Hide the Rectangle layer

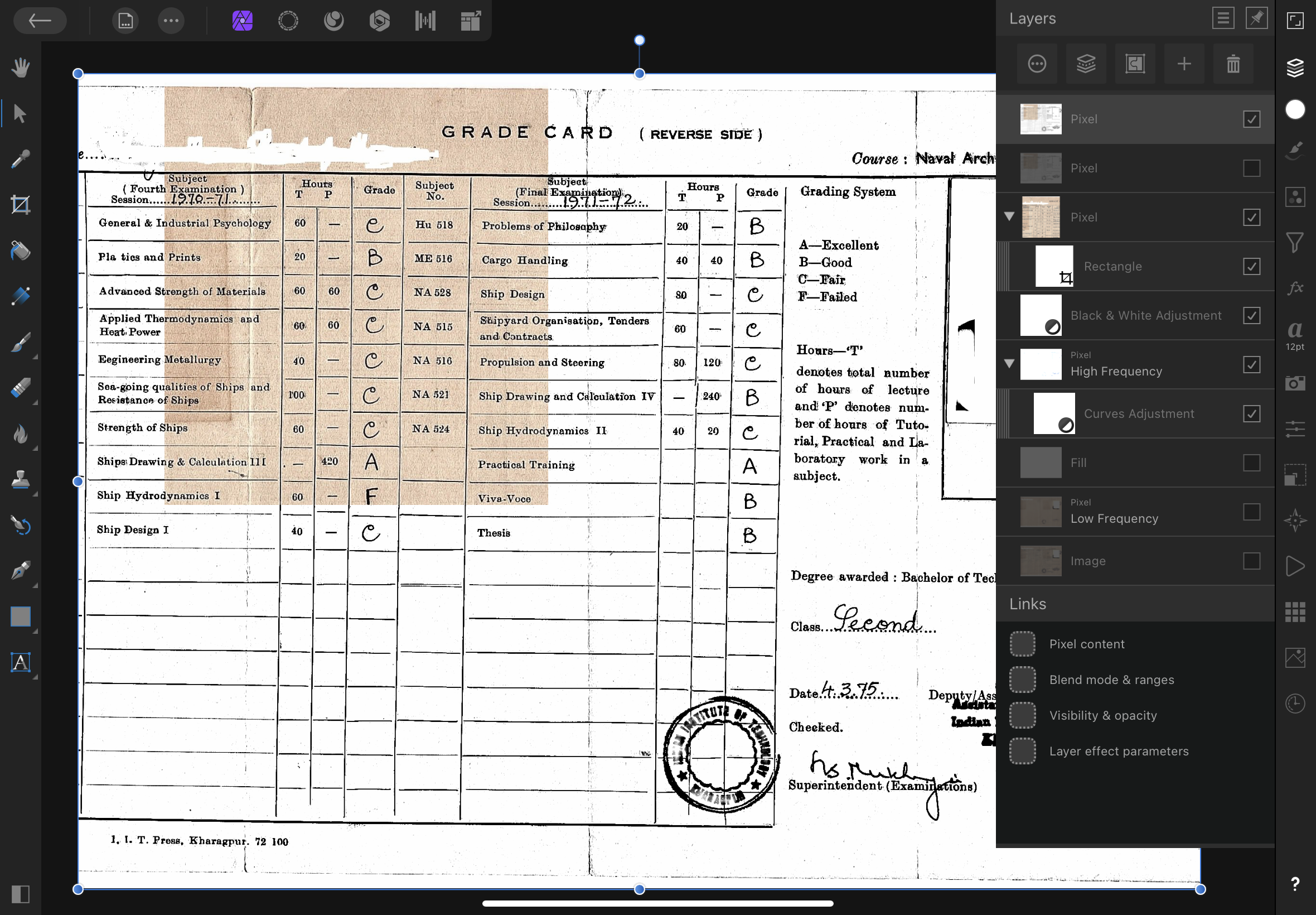tap(1252, 267)
